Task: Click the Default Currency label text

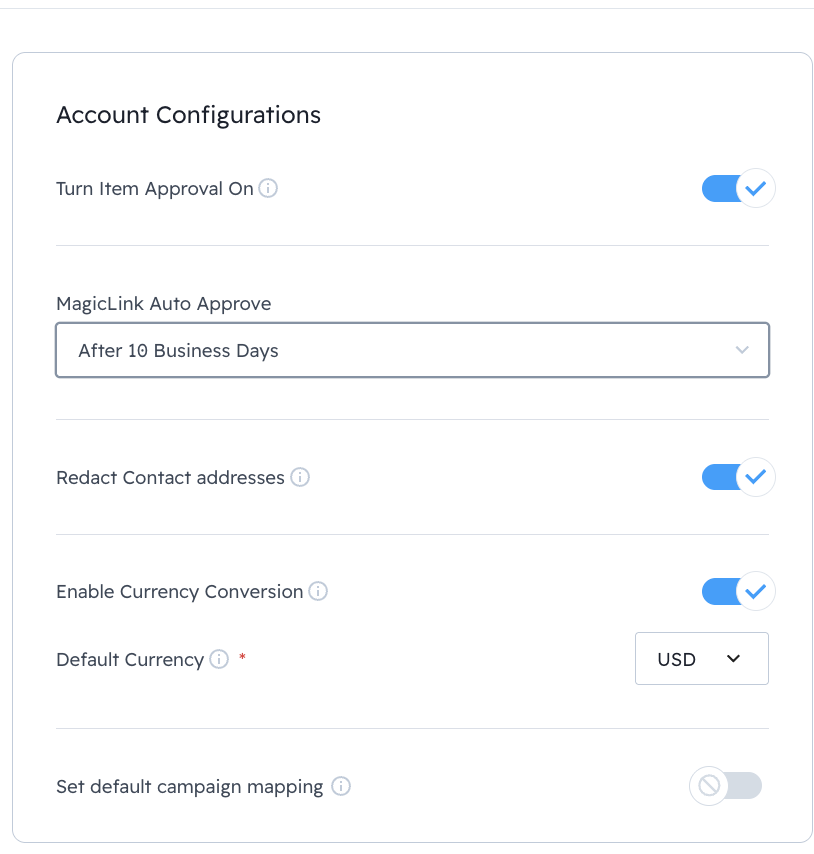Action: click(x=130, y=659)
